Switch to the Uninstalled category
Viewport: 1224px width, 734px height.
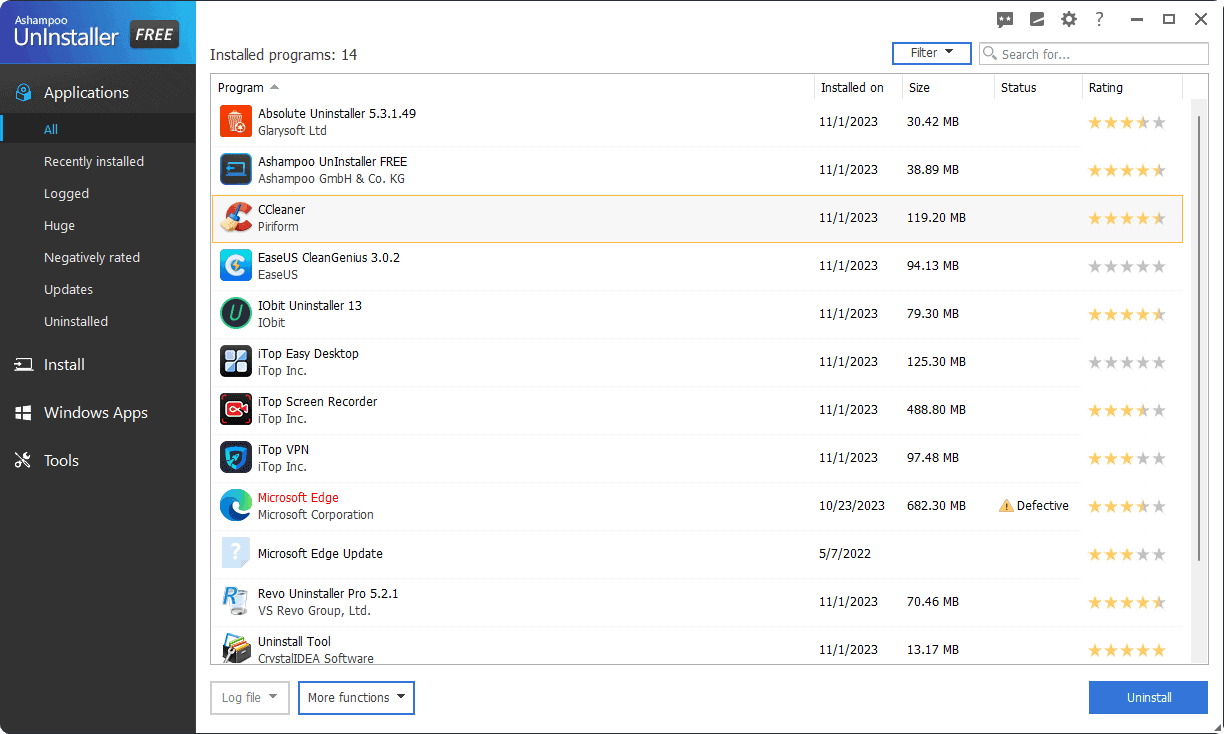tap(75, 321)
